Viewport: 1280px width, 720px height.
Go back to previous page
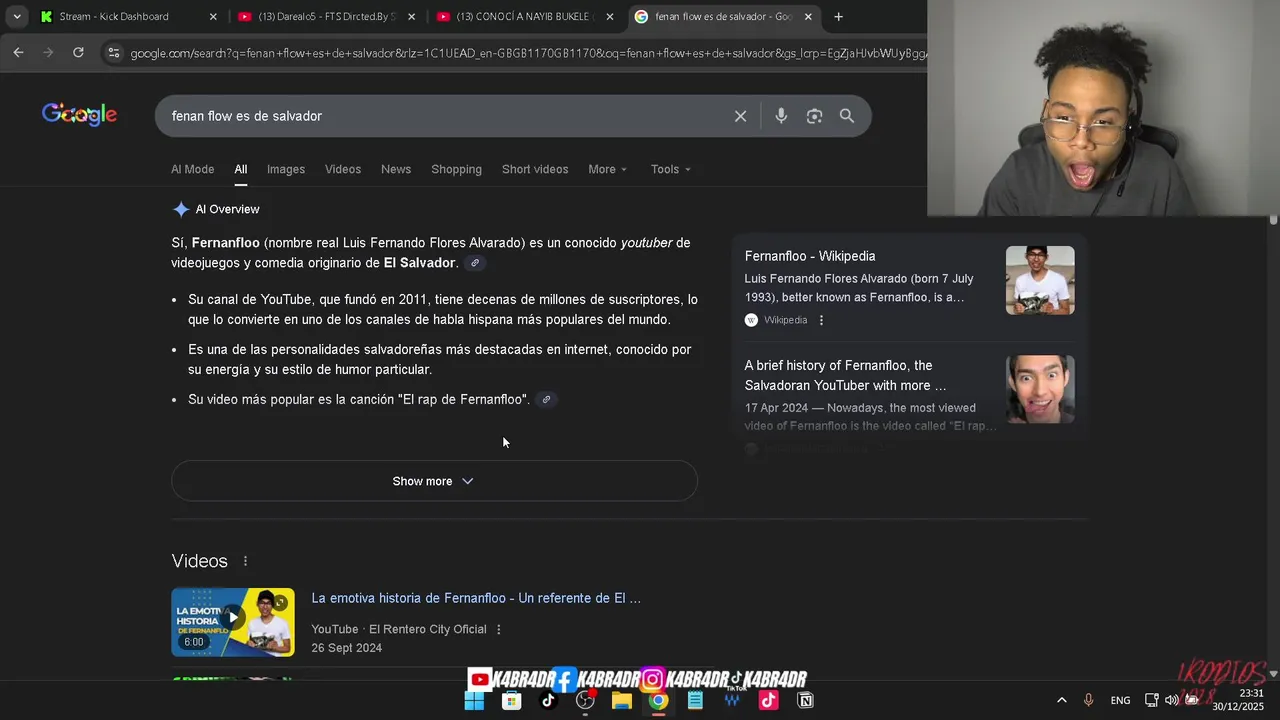pyautogui.click(x=18, y=52)
